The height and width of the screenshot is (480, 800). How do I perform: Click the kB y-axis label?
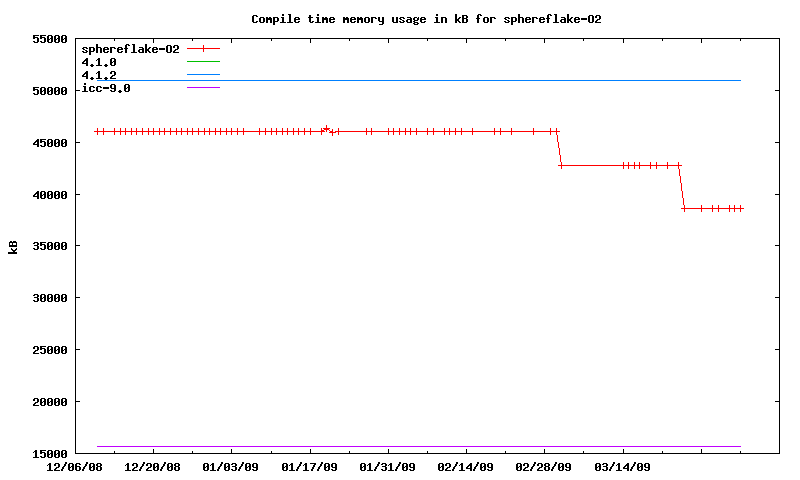point(13,246)
